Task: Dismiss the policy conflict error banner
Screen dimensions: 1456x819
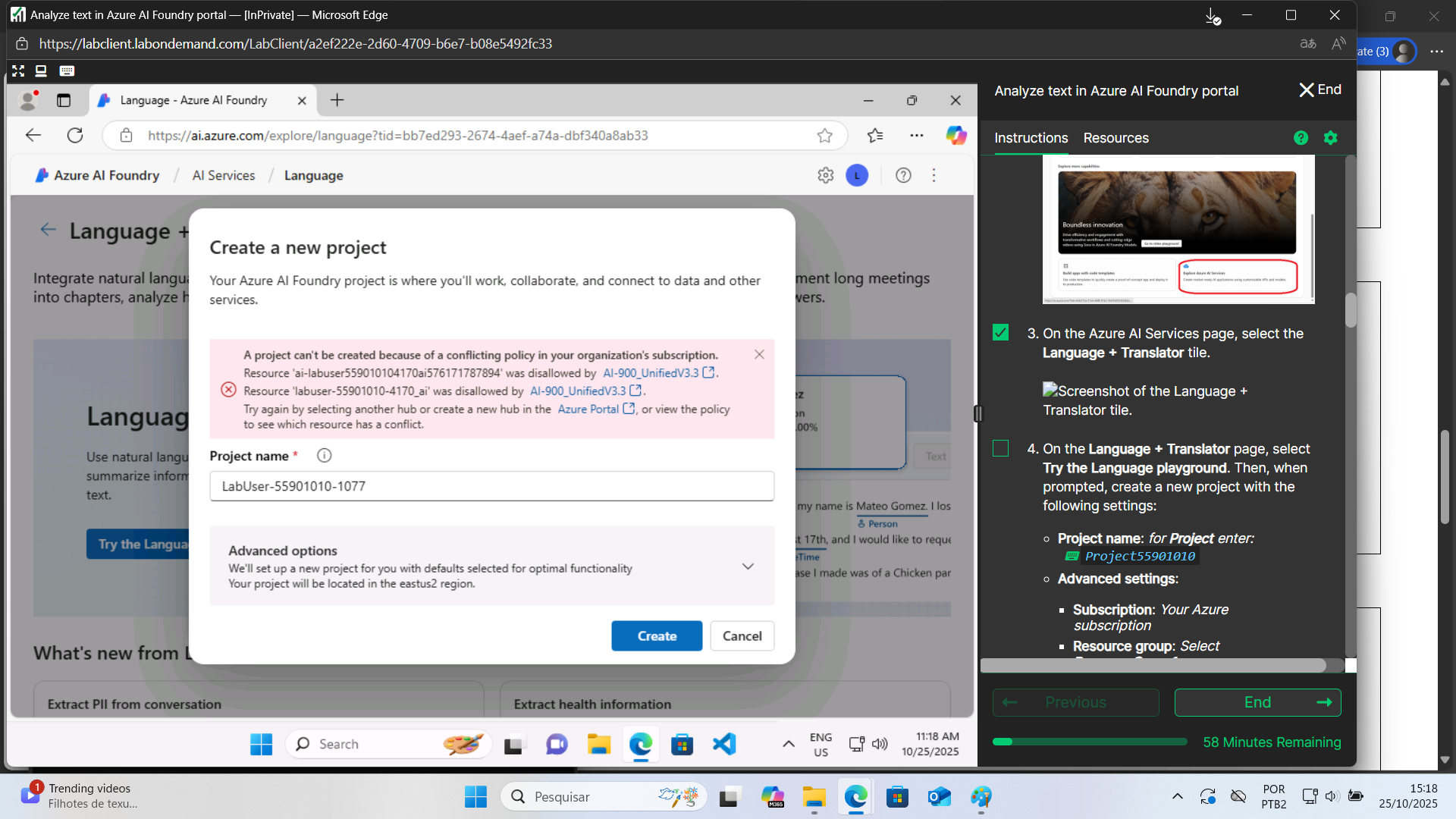Action: point(759,355)
